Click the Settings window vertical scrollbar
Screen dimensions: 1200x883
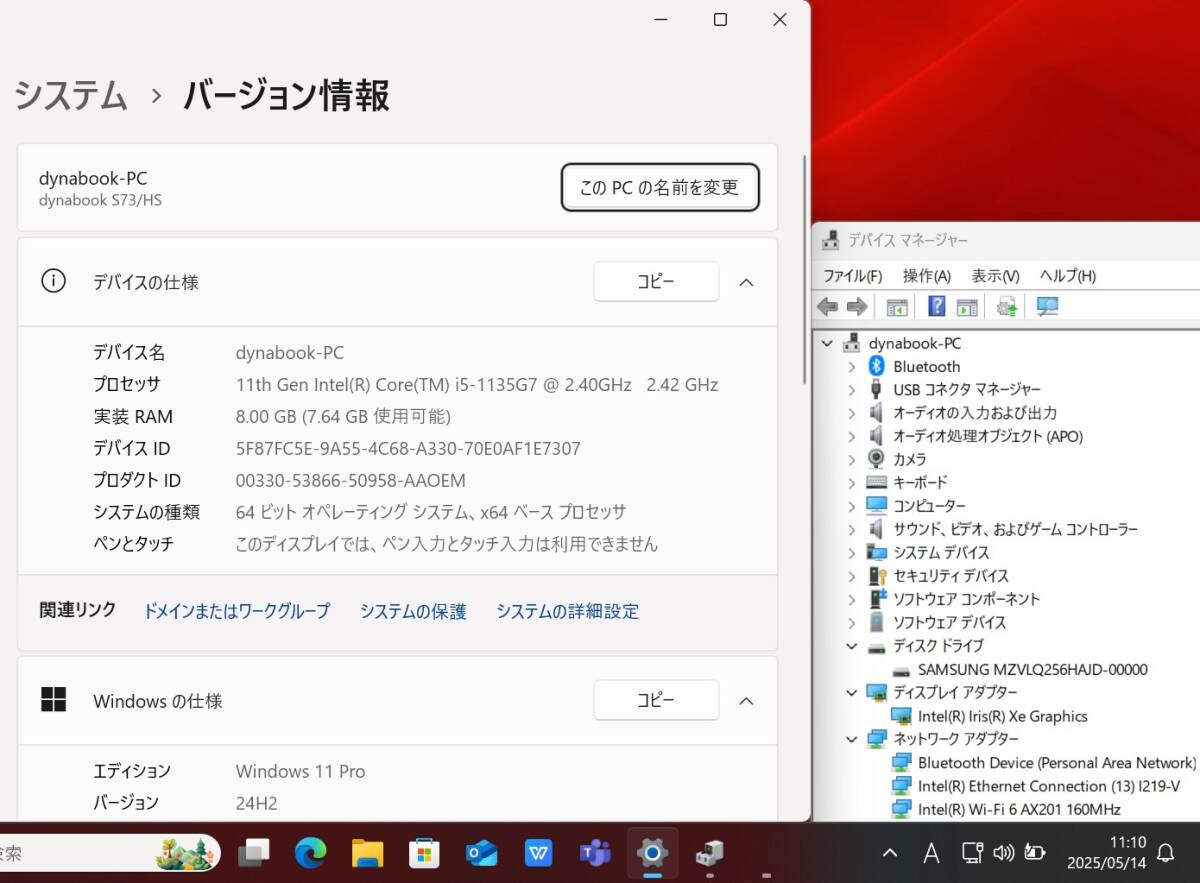tap(805, 270)
